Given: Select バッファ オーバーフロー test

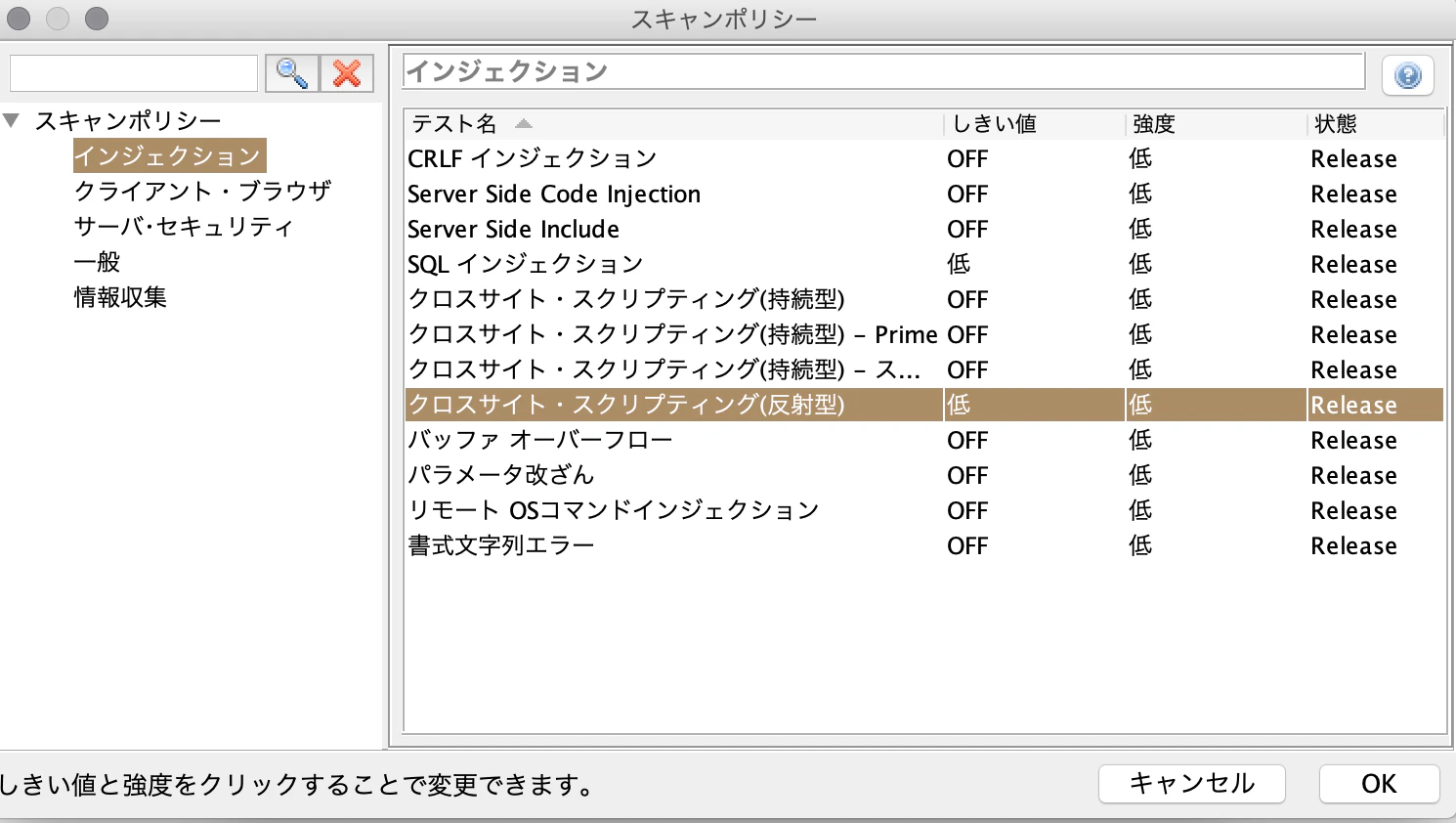Looking at the screenshot, I should click(x=540, y=440).
